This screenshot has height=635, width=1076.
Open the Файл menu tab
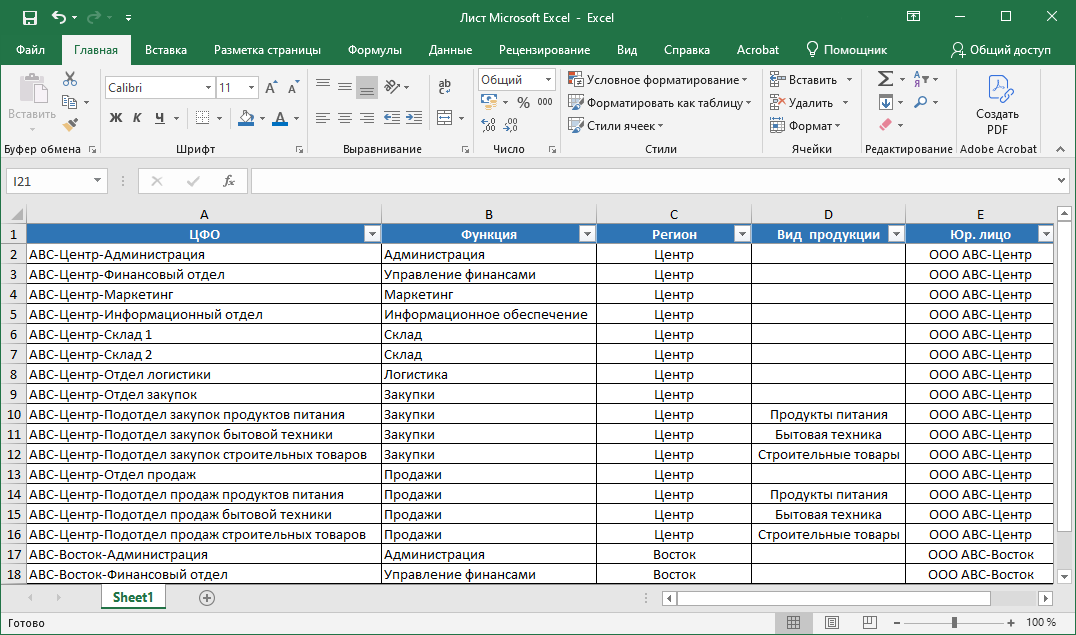tap(30, 50)
